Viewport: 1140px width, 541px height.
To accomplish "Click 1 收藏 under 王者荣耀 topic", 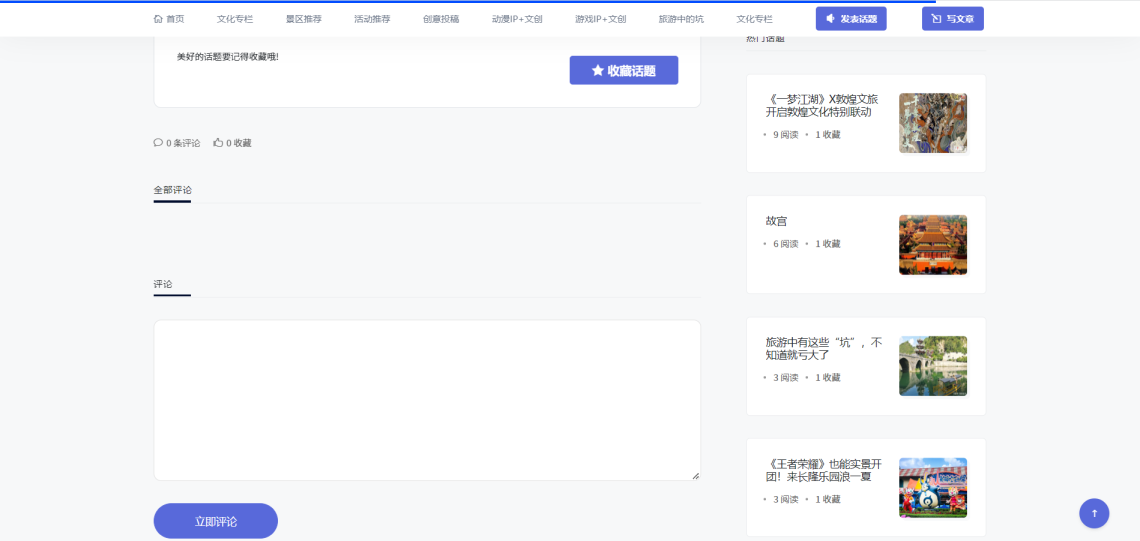I will (827, 500).
